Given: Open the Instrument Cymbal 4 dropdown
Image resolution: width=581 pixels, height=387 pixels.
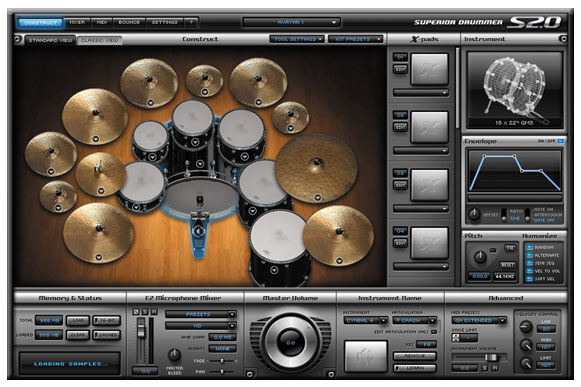Looking at the screenshot, I should coord(365,320).
